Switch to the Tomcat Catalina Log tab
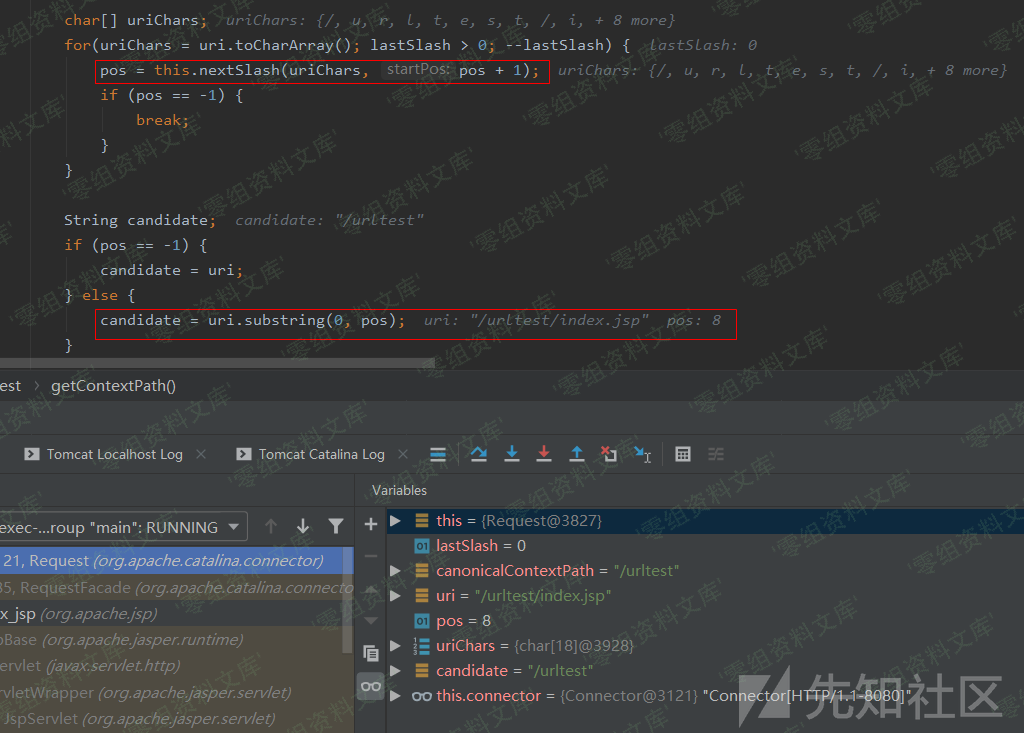1024x733 pixels. coord(321,454)
